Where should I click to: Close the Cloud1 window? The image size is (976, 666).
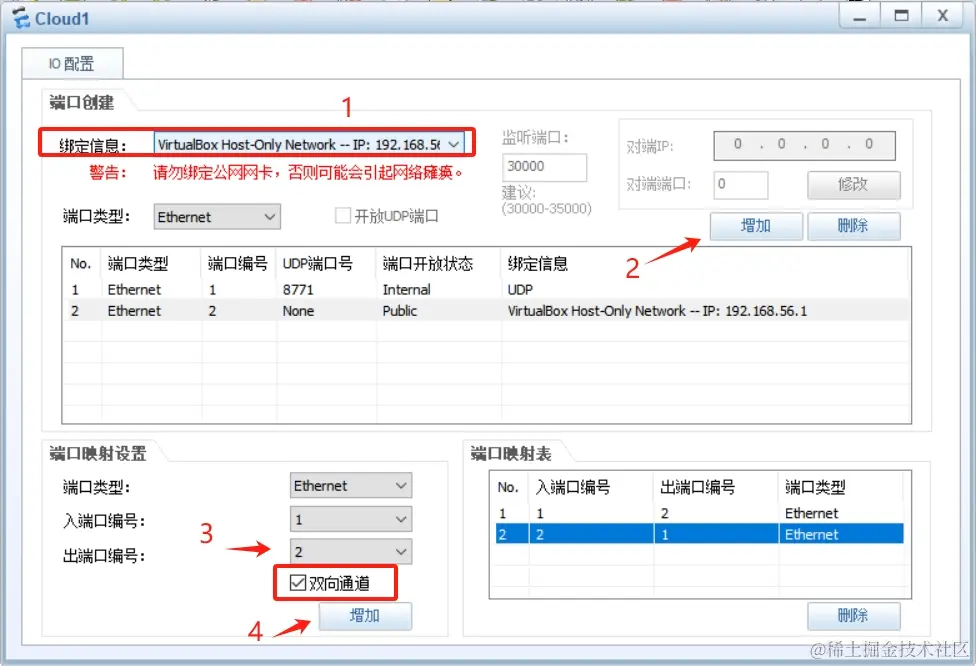943,16
